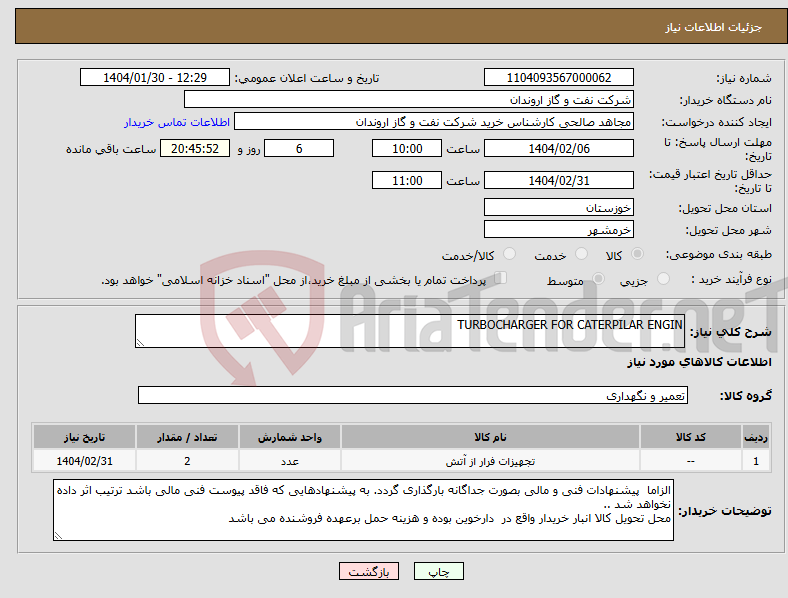Viewport: 788px width, 598px height.
Task: Select the کالا radio button
Action: (637, 254)
